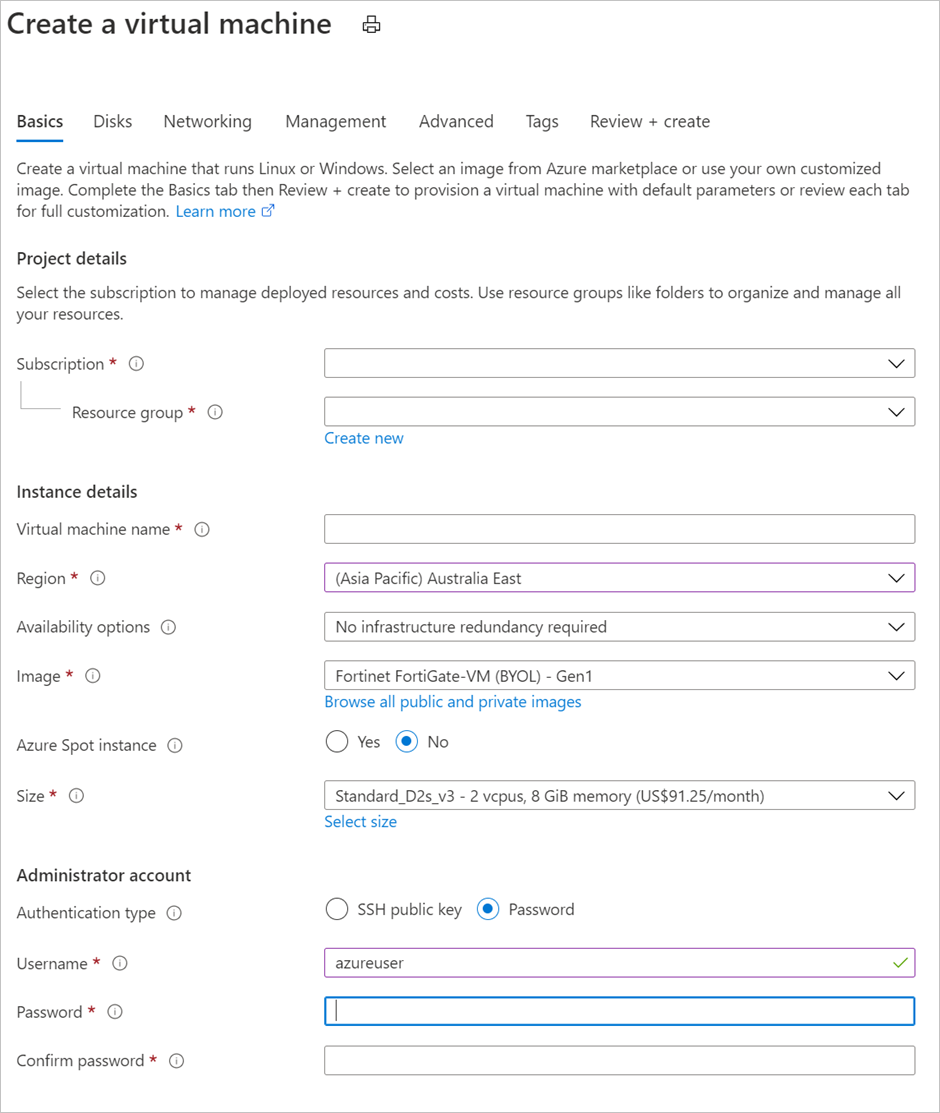Select Password authentication type
The height and width of the screenshot is (1113, 940).
pos(488,909)
